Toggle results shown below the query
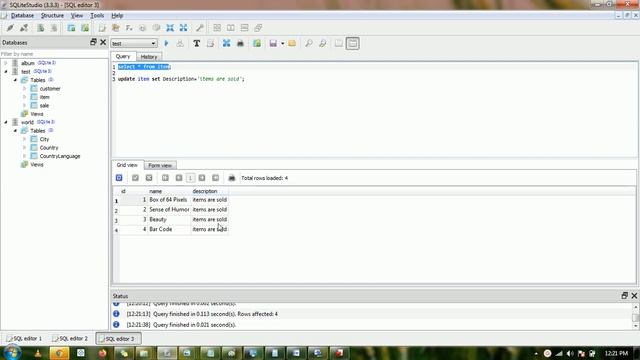Screen dimensions: 640x360 [x=353, y=43]
